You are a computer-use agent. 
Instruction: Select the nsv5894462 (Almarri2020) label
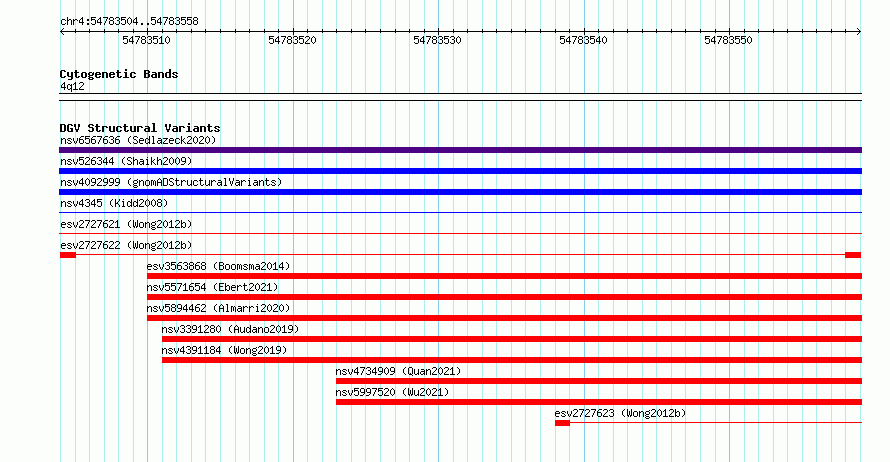tap(218, 308)
